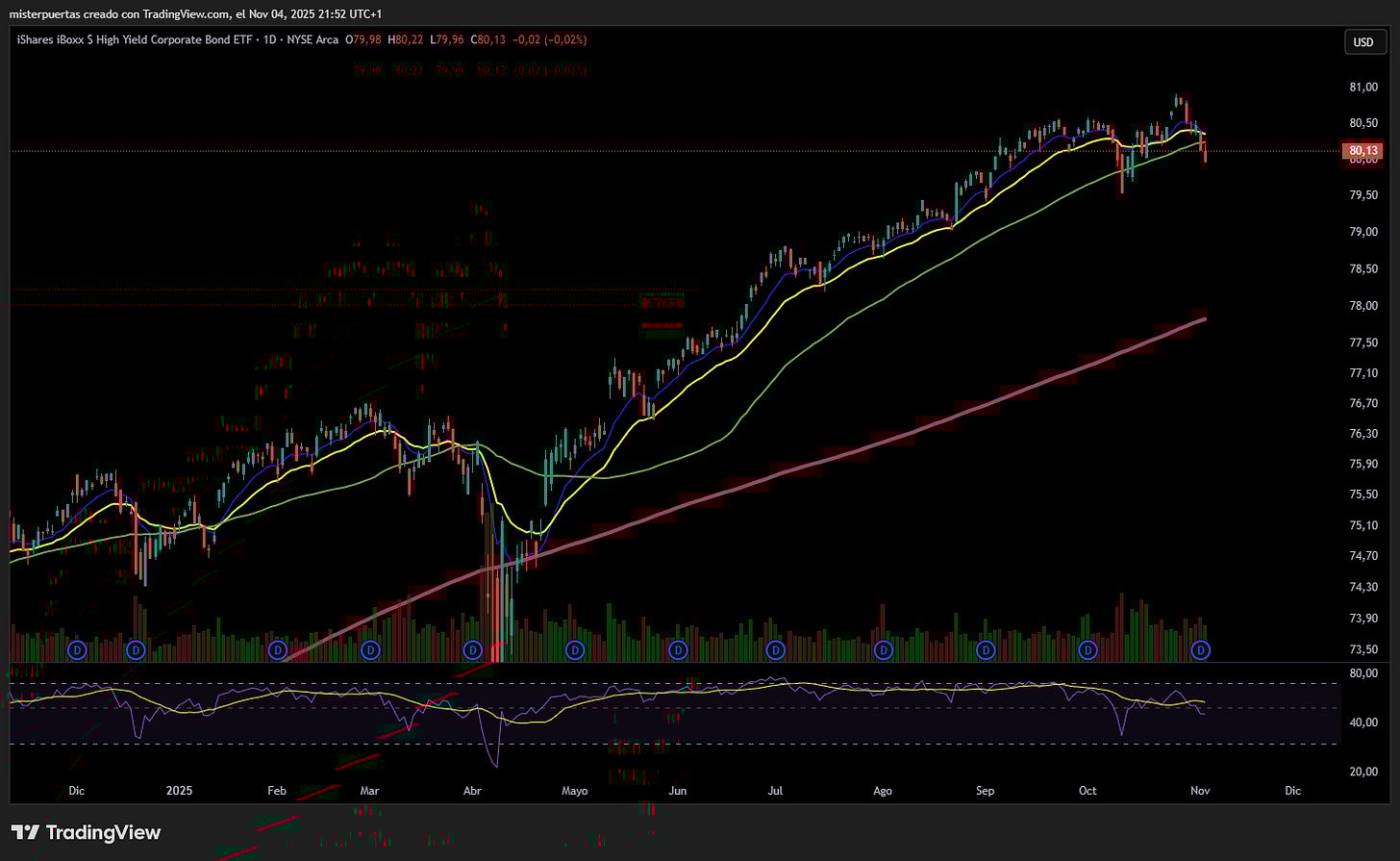
Task: Open the dividend D marker above Abr
Action: (x=472, y=650)
